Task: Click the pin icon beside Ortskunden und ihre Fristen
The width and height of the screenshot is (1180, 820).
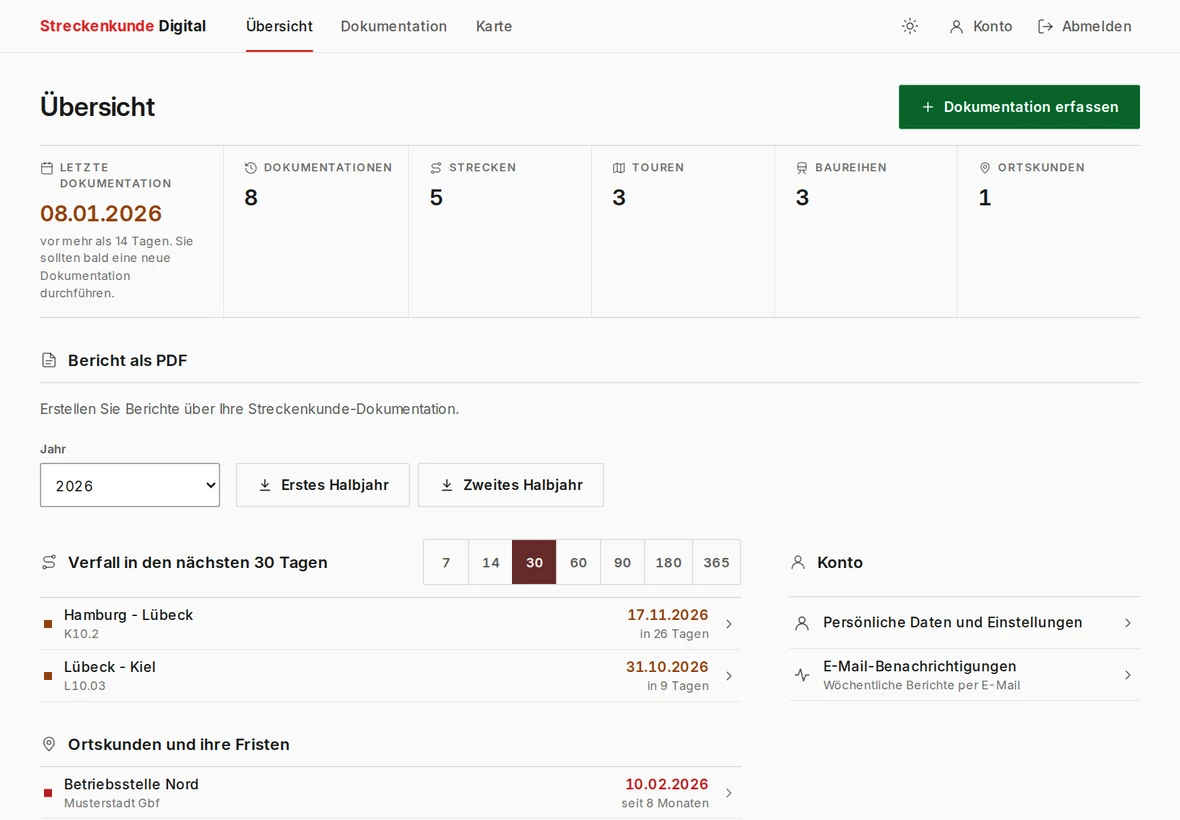Action: click(x=49, y=744)
